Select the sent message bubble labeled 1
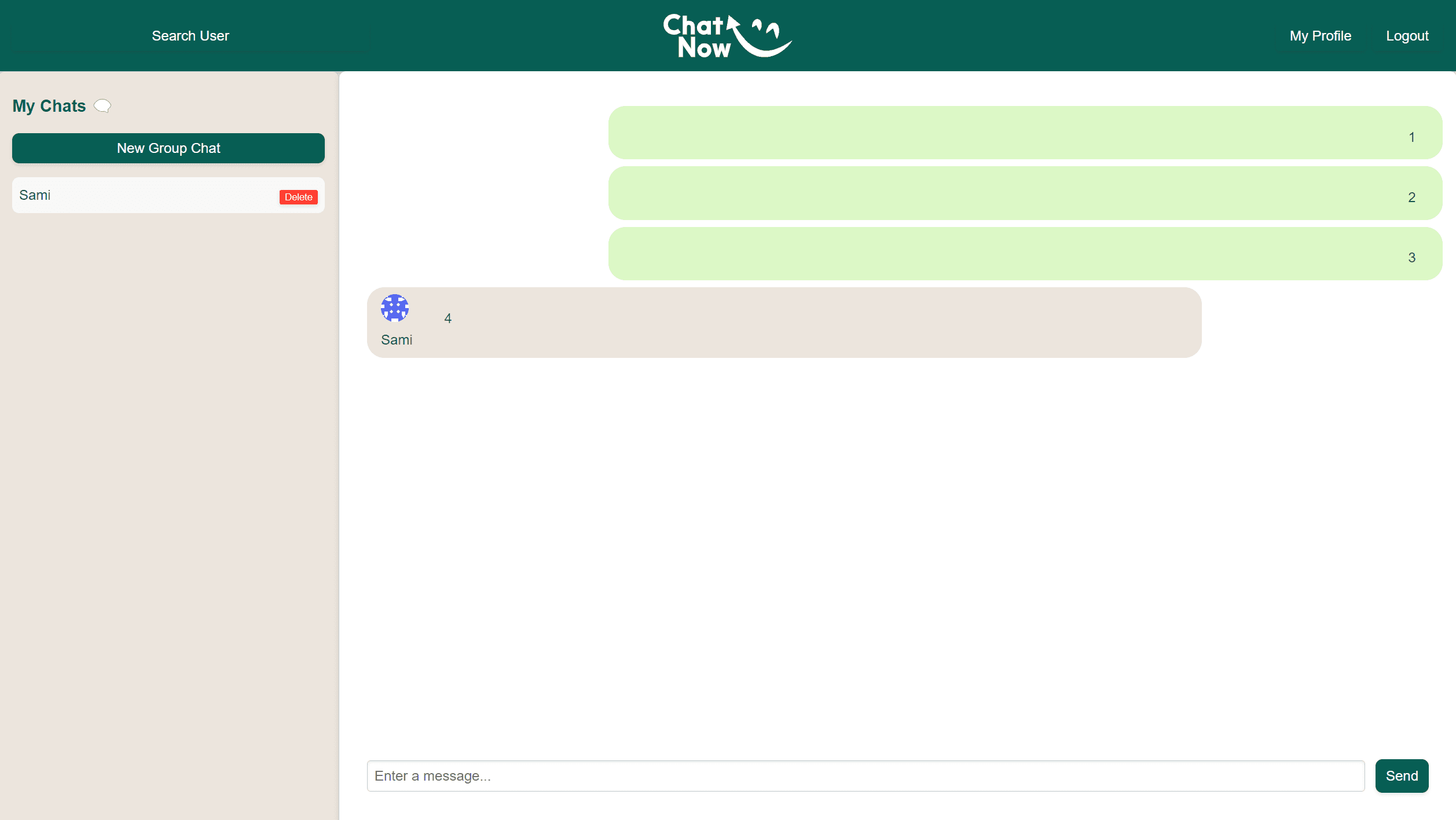 [x=1025, y=133]
